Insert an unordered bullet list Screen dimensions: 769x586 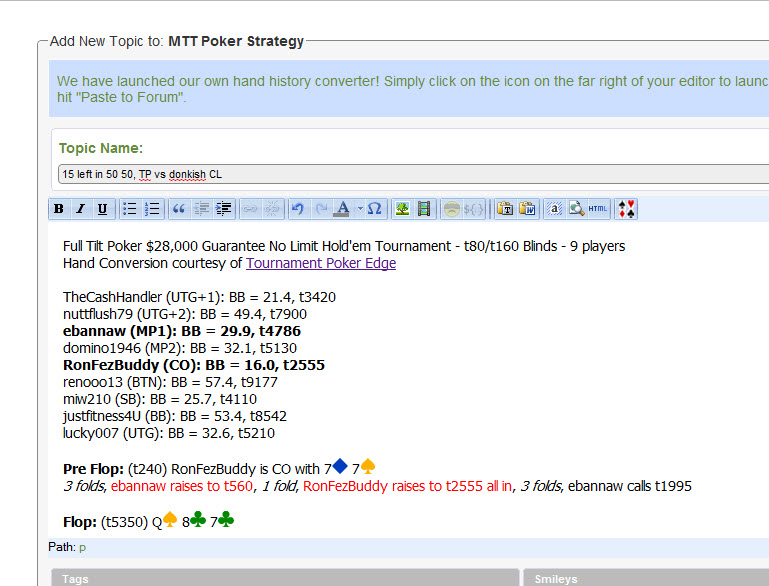click(x=129, y=209)
